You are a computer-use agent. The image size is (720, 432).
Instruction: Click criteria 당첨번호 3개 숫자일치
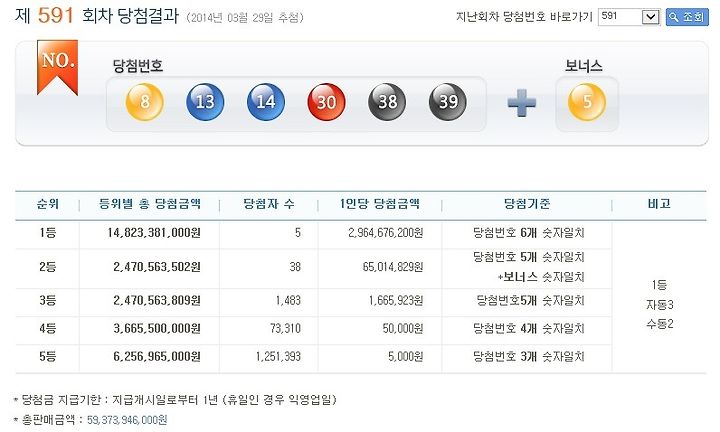(529, 357)
